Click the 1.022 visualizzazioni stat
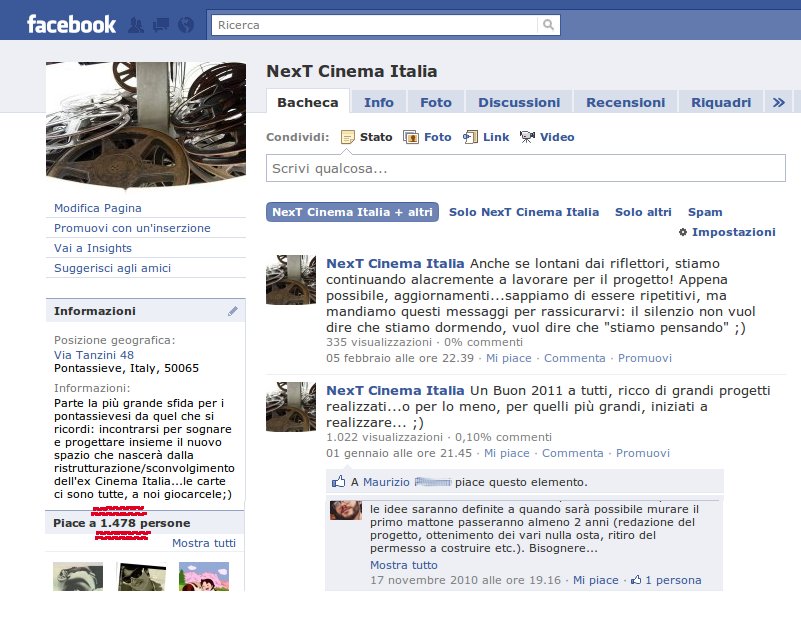The image size is (801, 636). pyautogui.click(x=385, y=437)
